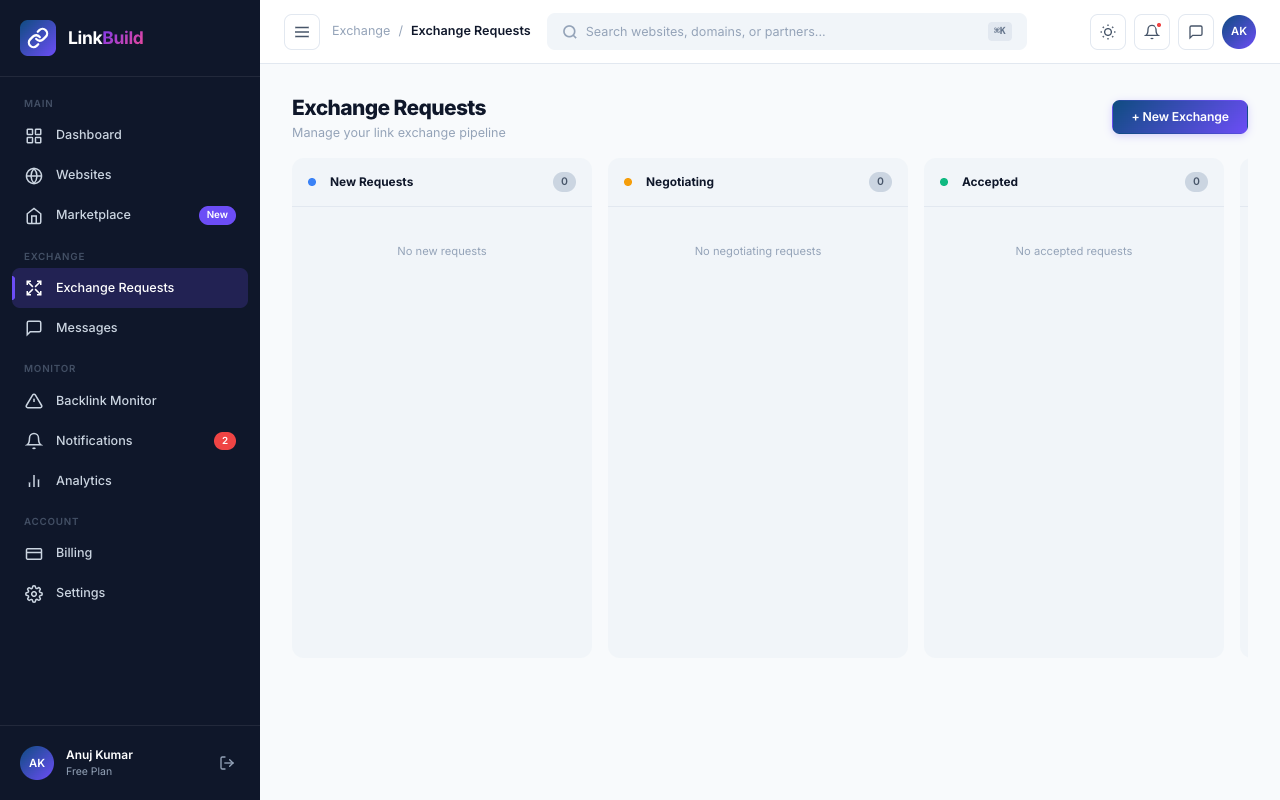Click the Dashboard grid icon
This screenshot has width=1280, height=800.
pos(34,135)
